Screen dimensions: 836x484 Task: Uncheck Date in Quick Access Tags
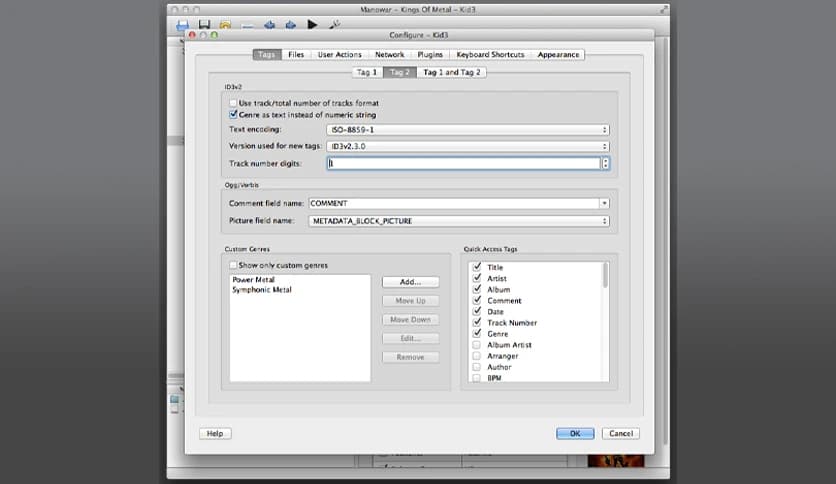coord(477,311)
